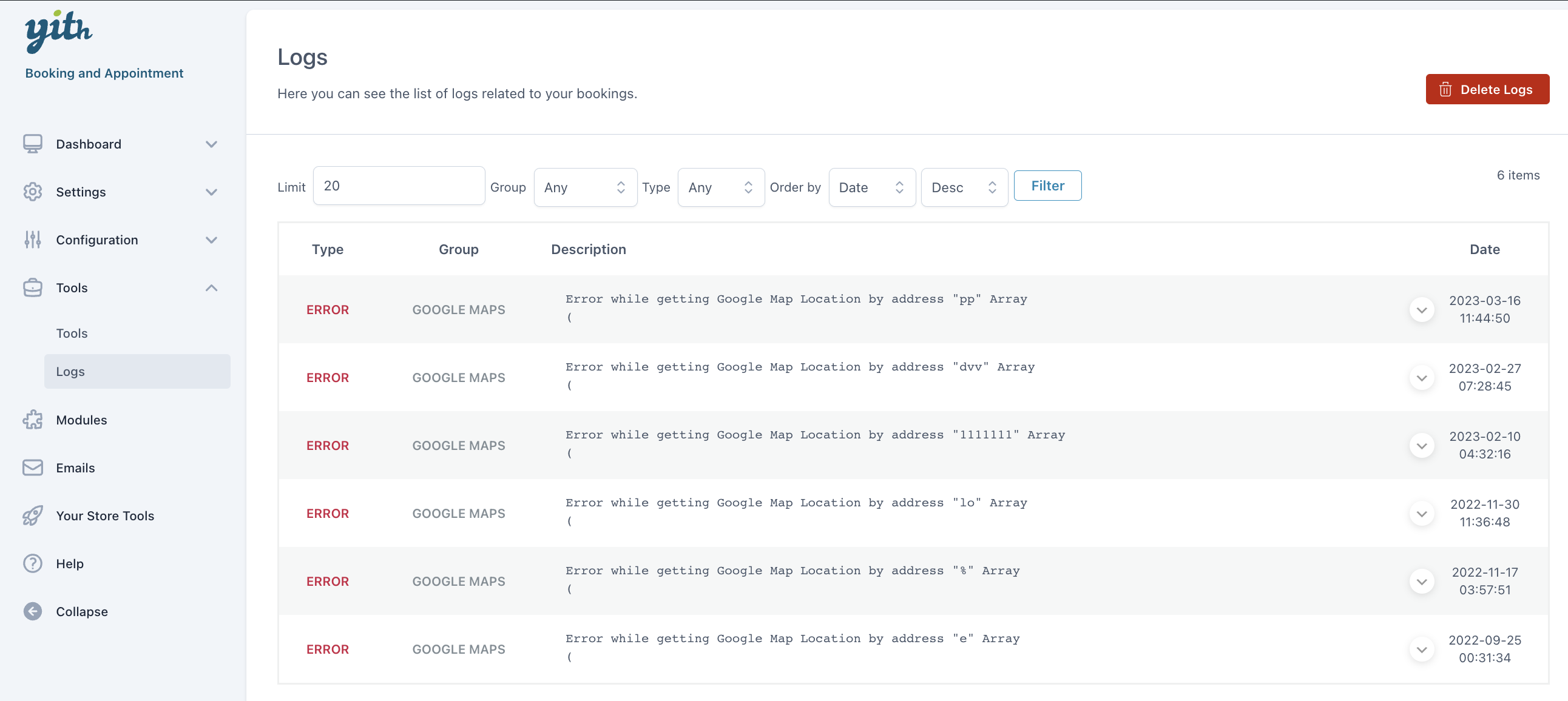Image resolution: width=1568 pixels, height=701 pixels.
Task: Collapse the Tools menu section
Action: [x=211, y=288]
